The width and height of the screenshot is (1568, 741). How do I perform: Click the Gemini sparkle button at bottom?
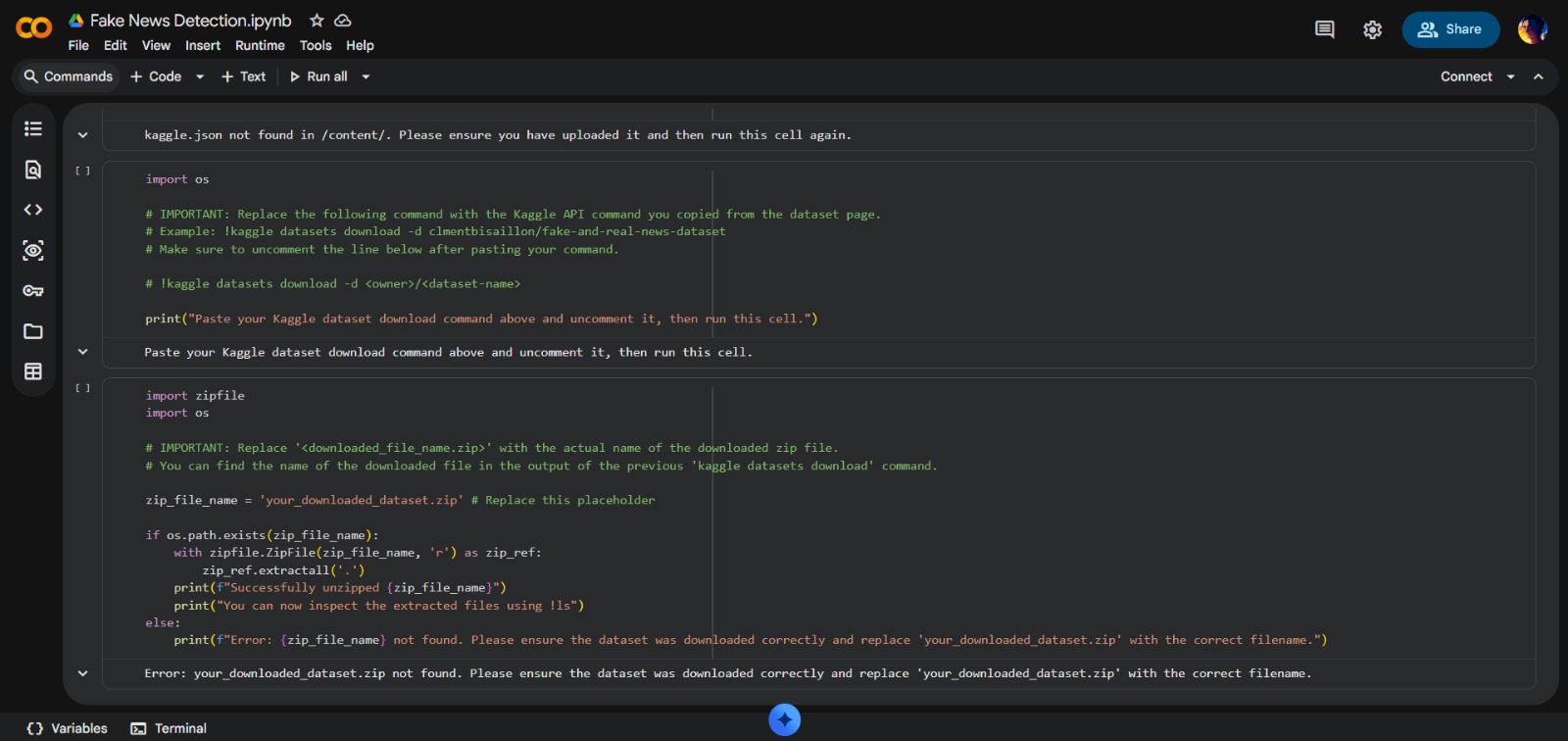click(x=784, y=720)
